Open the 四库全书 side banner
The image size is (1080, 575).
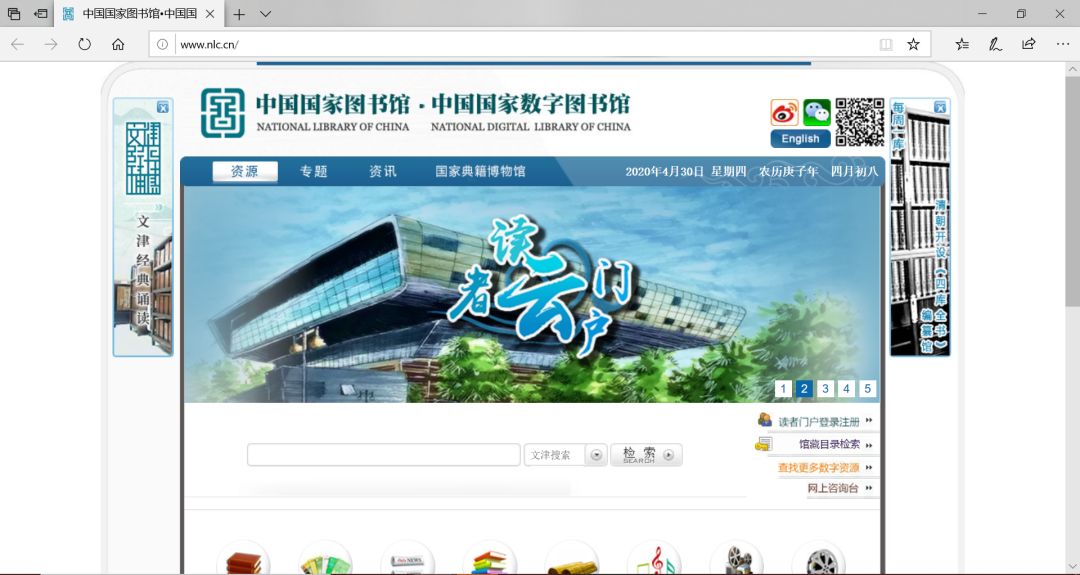[920, 227]
